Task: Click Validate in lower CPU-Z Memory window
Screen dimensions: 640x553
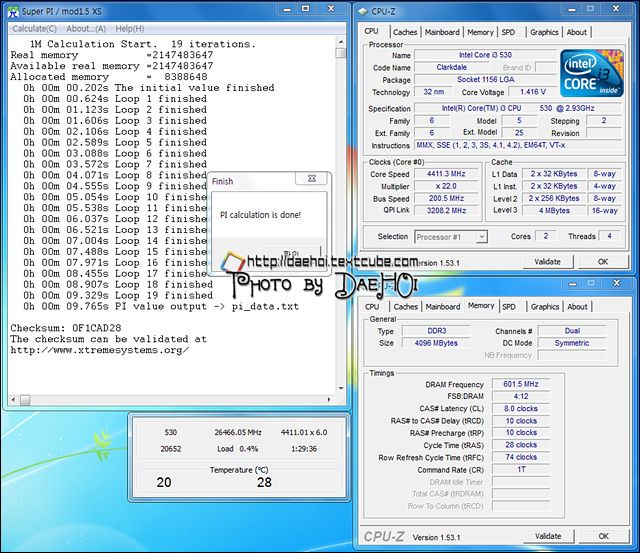Action: 548,536
